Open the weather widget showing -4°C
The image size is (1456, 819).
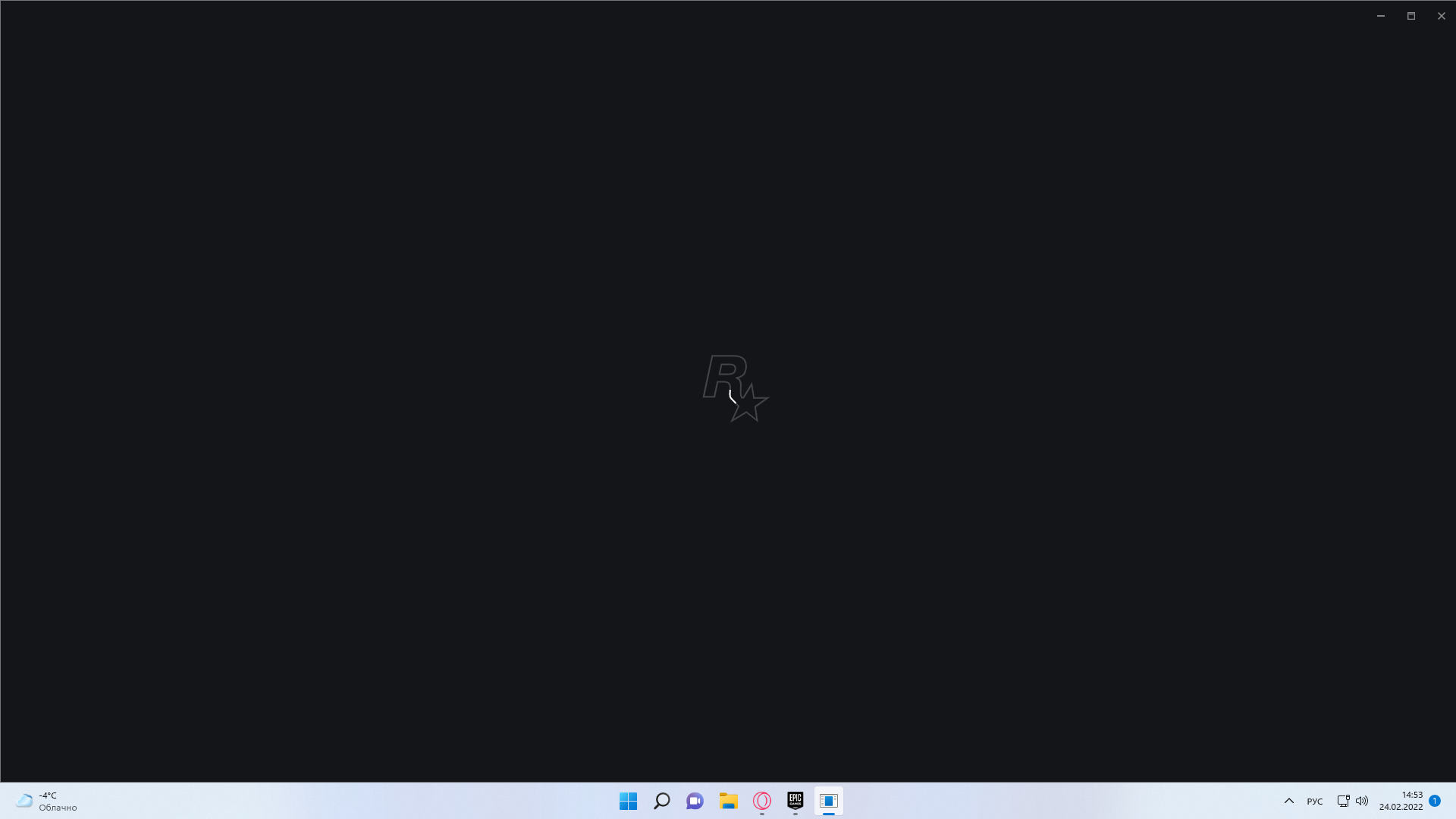click(47, 801)
